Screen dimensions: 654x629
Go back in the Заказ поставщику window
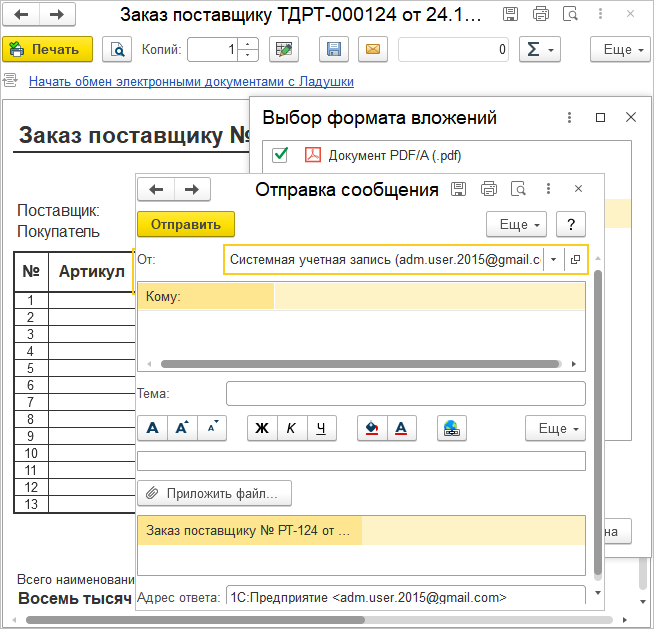pyautogui.click(x=21, y=15)
